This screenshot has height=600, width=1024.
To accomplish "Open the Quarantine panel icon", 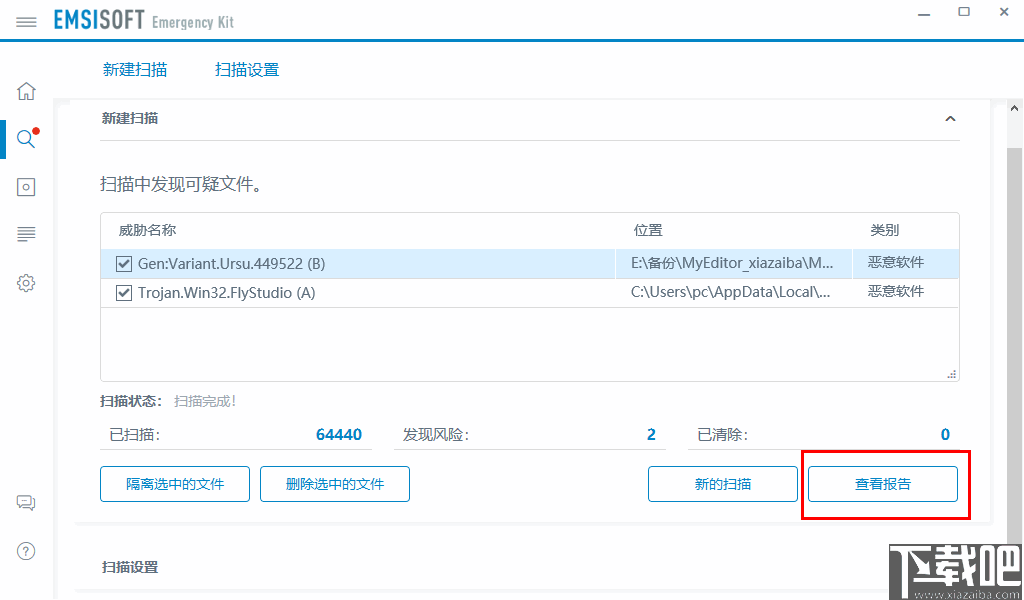I will 25,187.
